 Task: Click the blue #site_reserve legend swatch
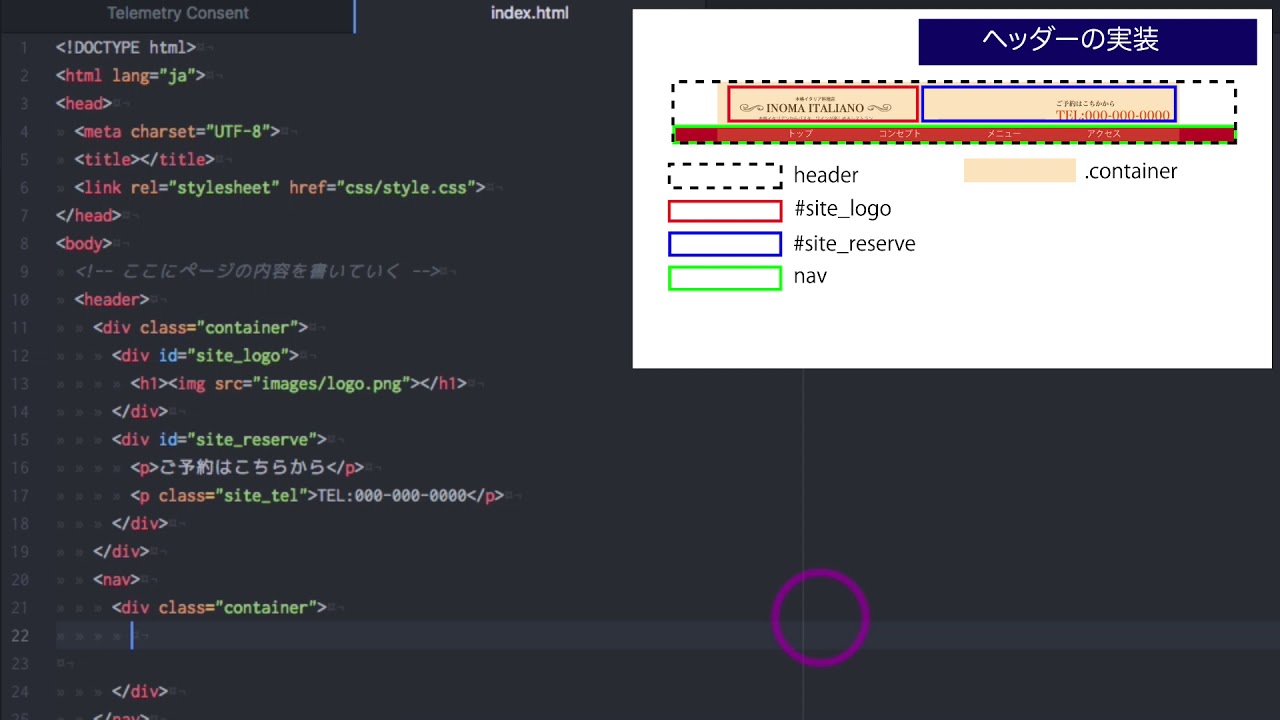coord(725,244)
